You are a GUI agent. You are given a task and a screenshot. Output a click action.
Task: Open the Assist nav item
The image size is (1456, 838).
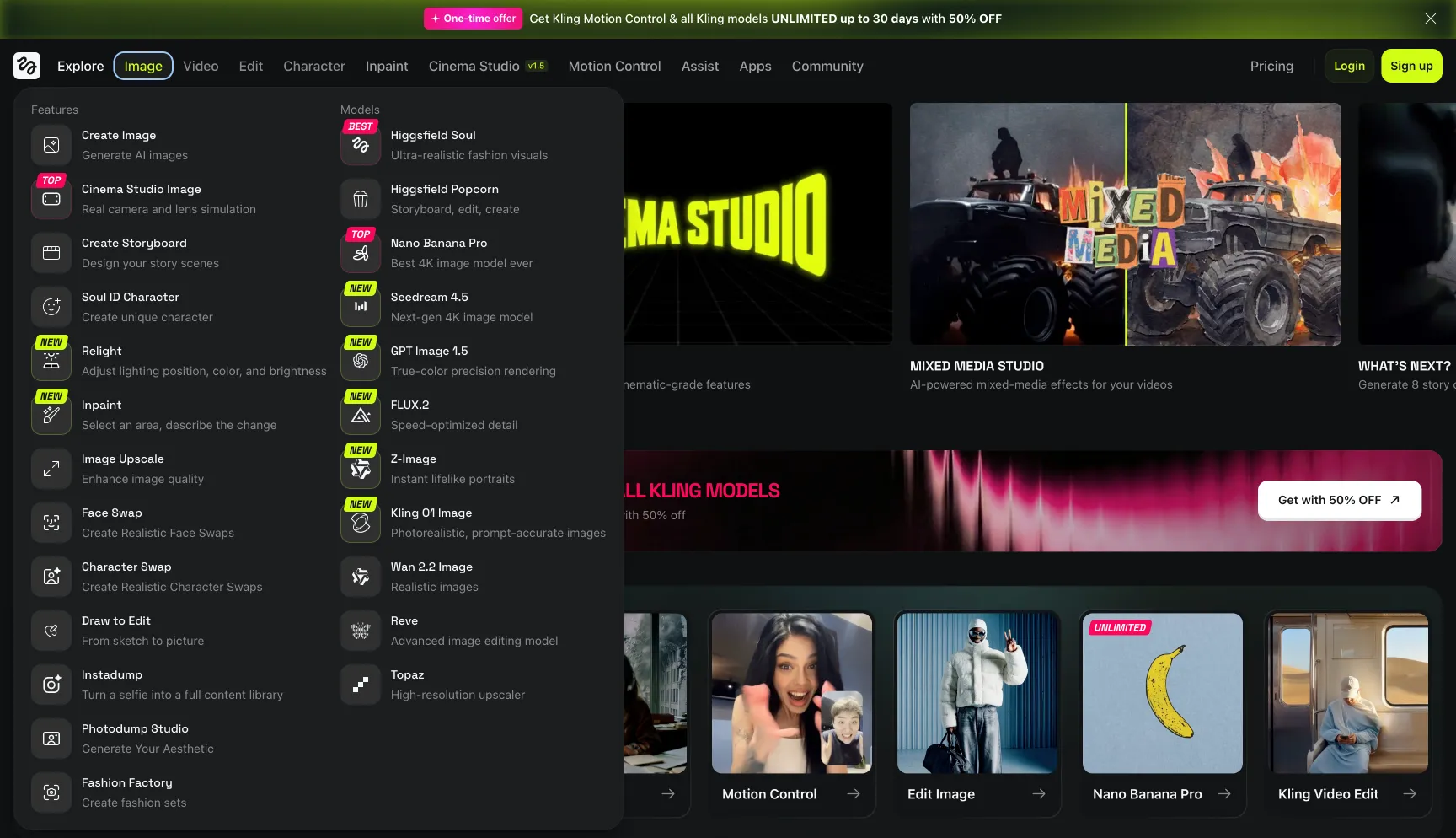(x=700, y=66)
